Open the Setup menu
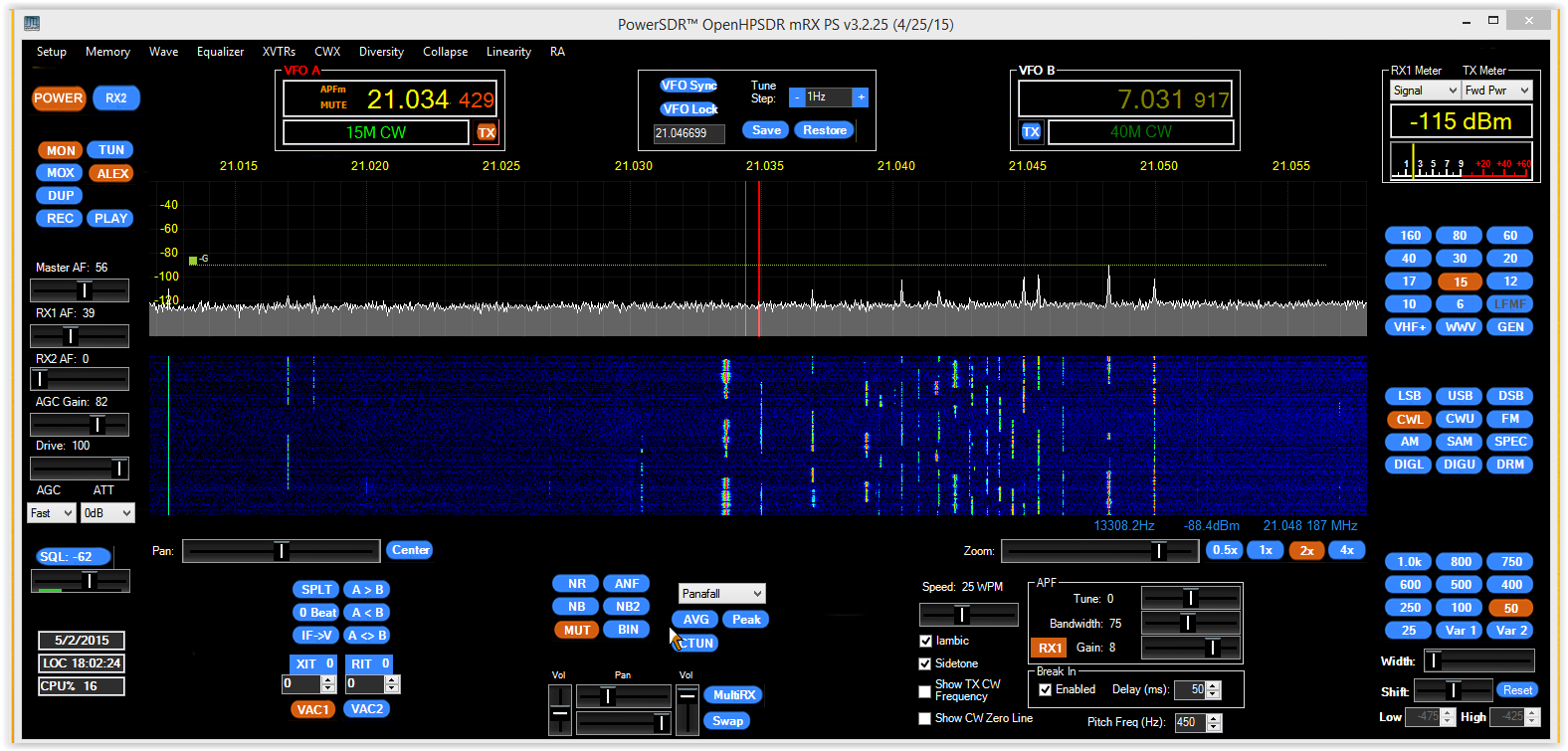The image size is (1568, 751). [x=52, y=52]
